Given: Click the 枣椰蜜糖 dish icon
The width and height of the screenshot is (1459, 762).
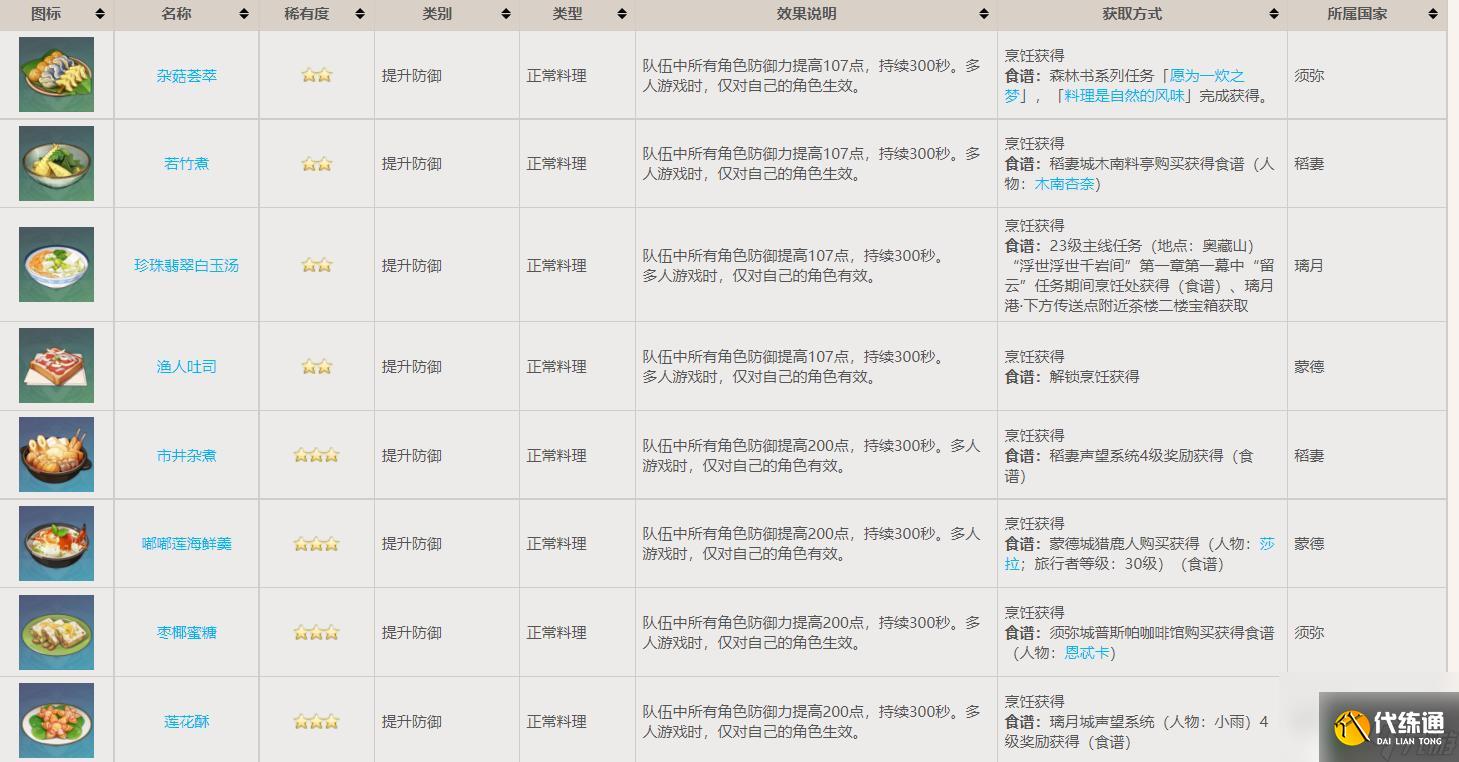Looking at the screenshot, I should click(56, 632).
